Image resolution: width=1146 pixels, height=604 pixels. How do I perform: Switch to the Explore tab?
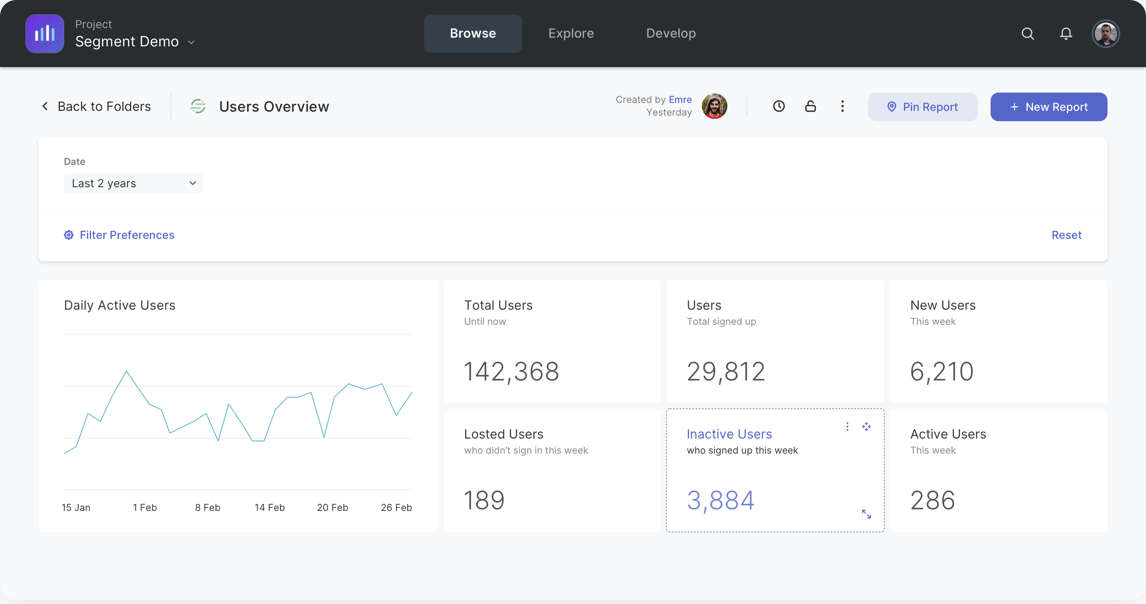(571, 34)
